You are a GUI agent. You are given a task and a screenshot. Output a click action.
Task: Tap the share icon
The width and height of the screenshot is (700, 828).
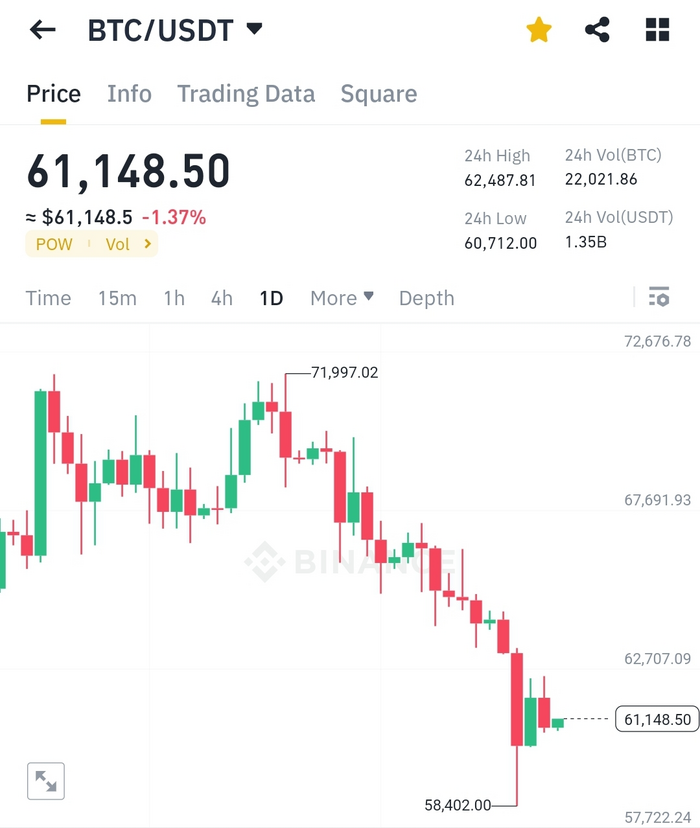(x=597, y=30)
